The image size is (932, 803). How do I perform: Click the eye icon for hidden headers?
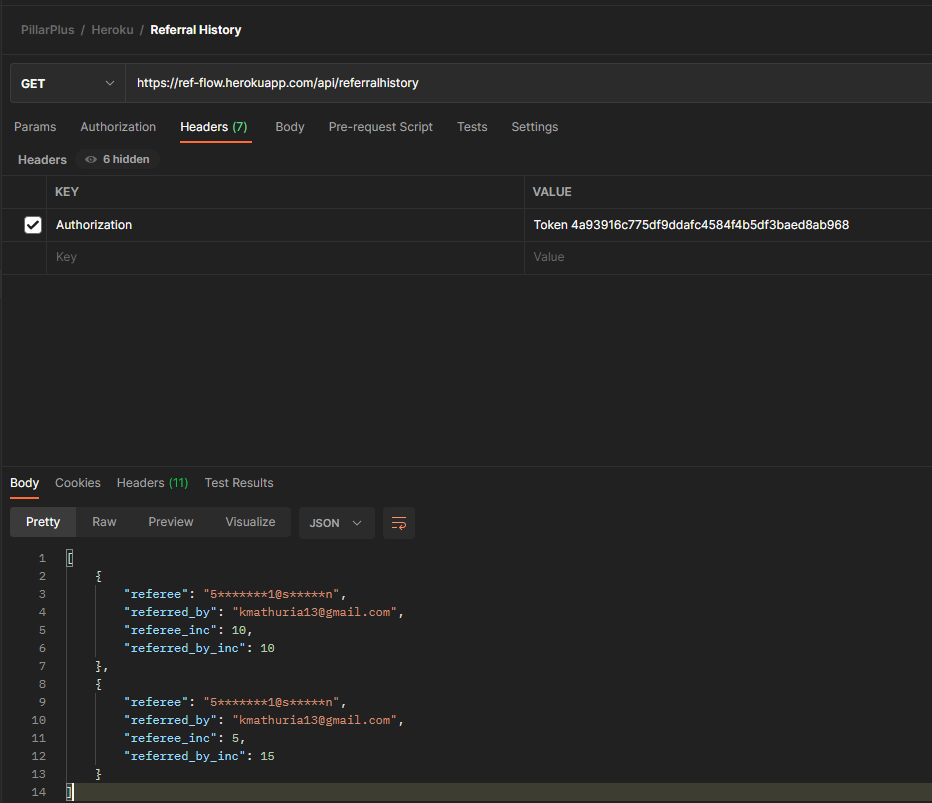click(91, 160)
